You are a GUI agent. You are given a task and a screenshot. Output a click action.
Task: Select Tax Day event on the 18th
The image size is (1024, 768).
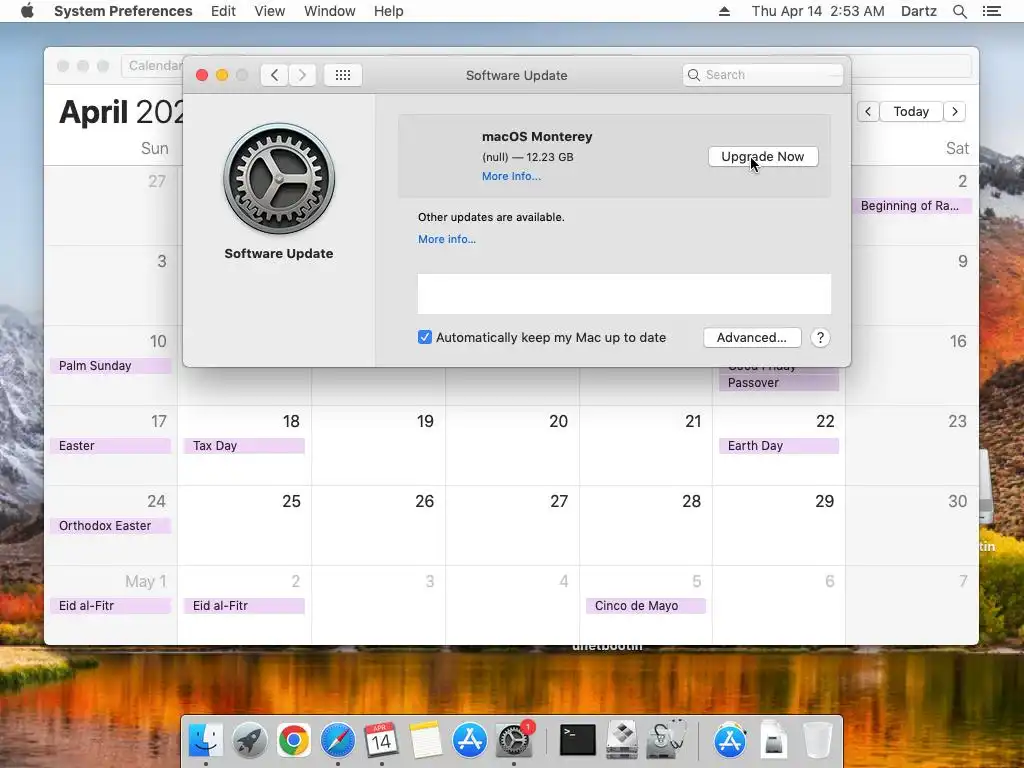[x=244, y=446]
